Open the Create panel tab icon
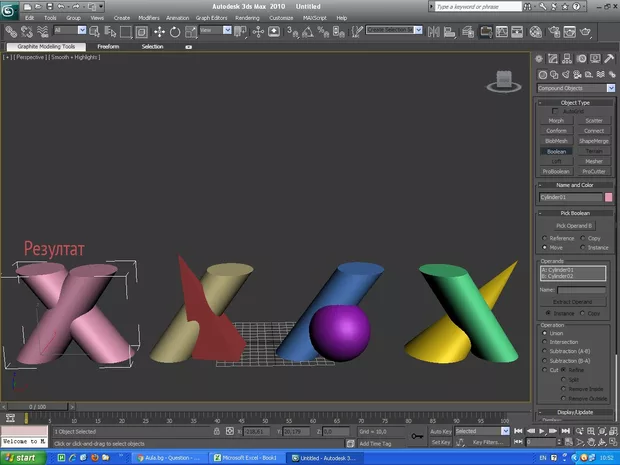This screenshot has width=620, height=465. [x=540, y=60]
